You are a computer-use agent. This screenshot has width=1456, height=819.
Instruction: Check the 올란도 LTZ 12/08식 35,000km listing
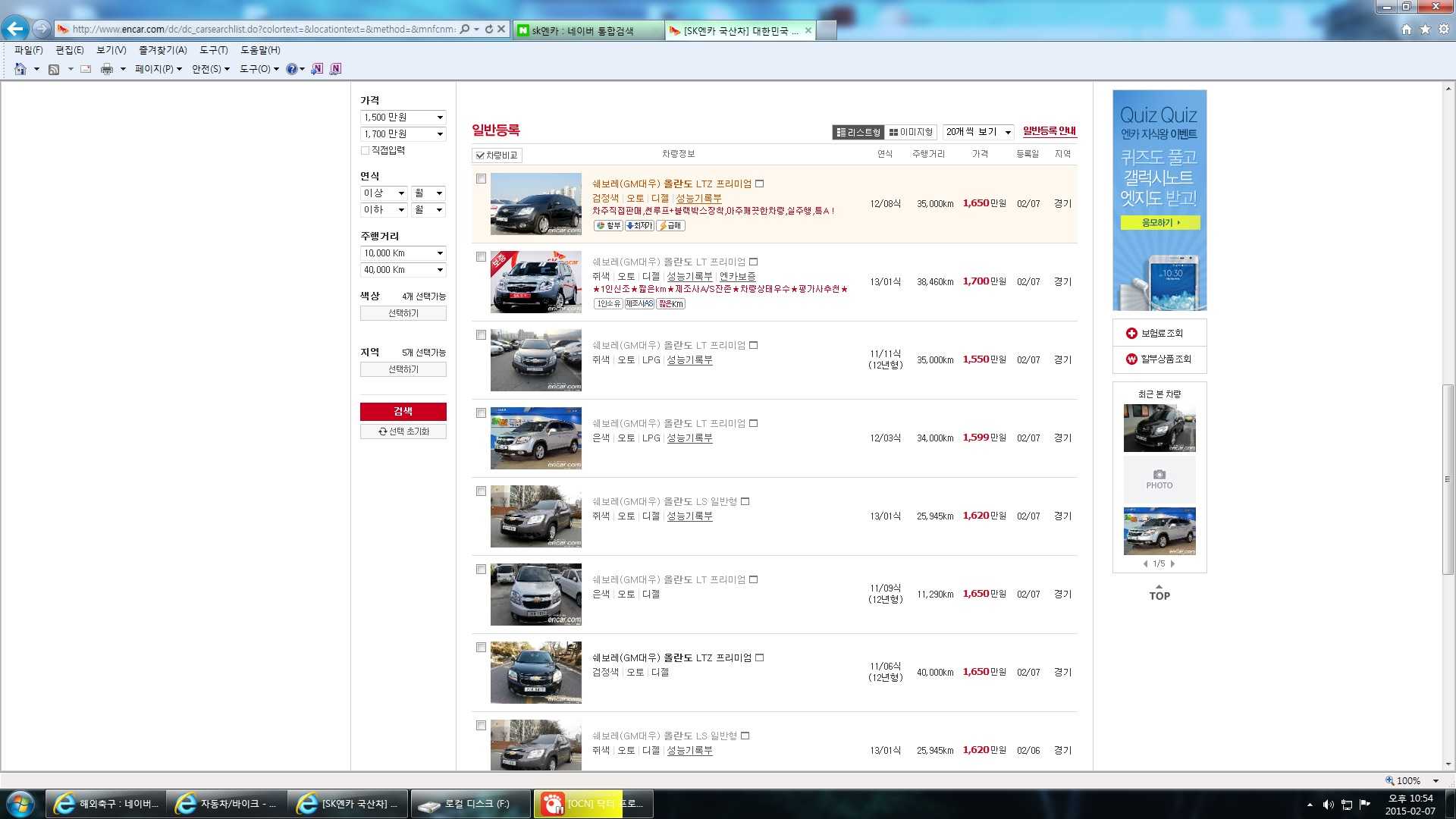pyautogui.click(x=481, y=179)
